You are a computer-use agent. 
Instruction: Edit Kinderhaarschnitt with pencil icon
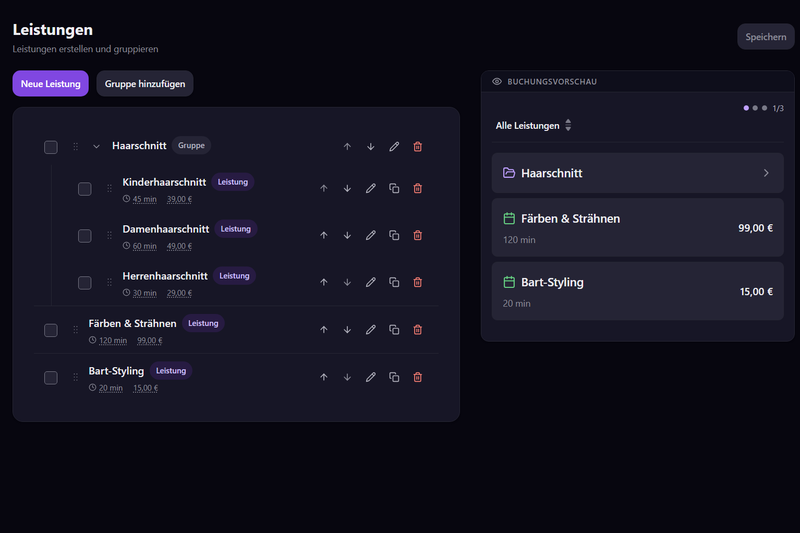click(x=370, y=189)
